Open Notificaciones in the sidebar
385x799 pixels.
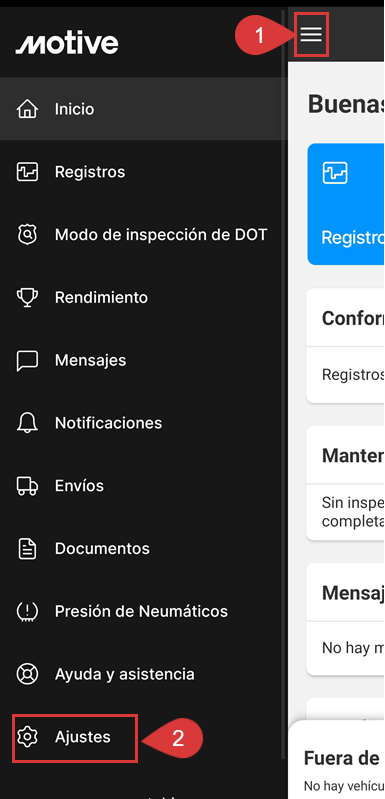(144, 423)
